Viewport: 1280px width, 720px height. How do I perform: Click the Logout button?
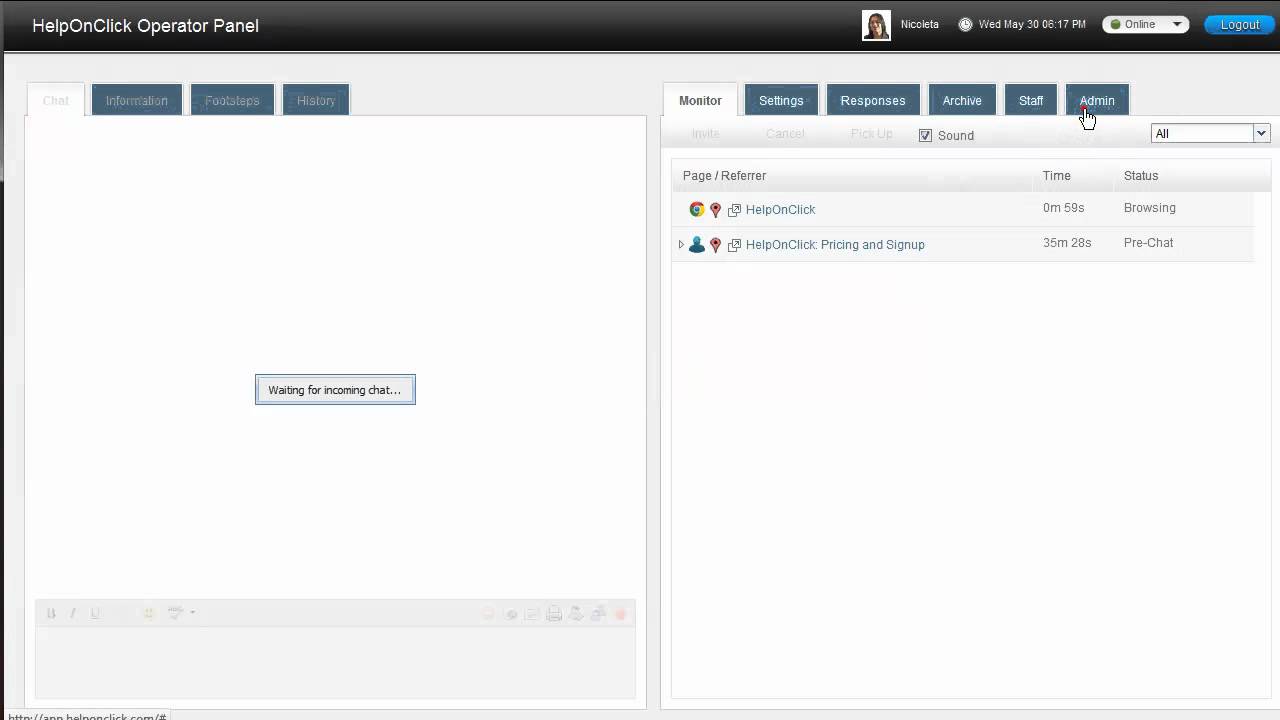1240,25
